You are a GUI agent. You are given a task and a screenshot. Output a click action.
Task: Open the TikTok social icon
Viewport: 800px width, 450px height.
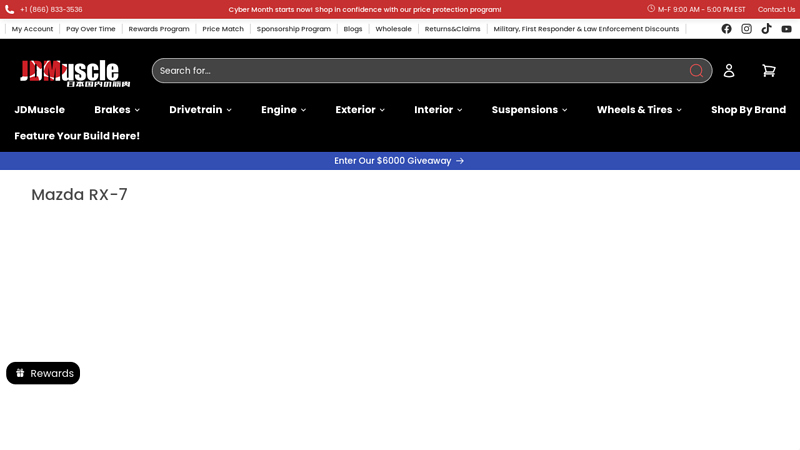(766, 29)
